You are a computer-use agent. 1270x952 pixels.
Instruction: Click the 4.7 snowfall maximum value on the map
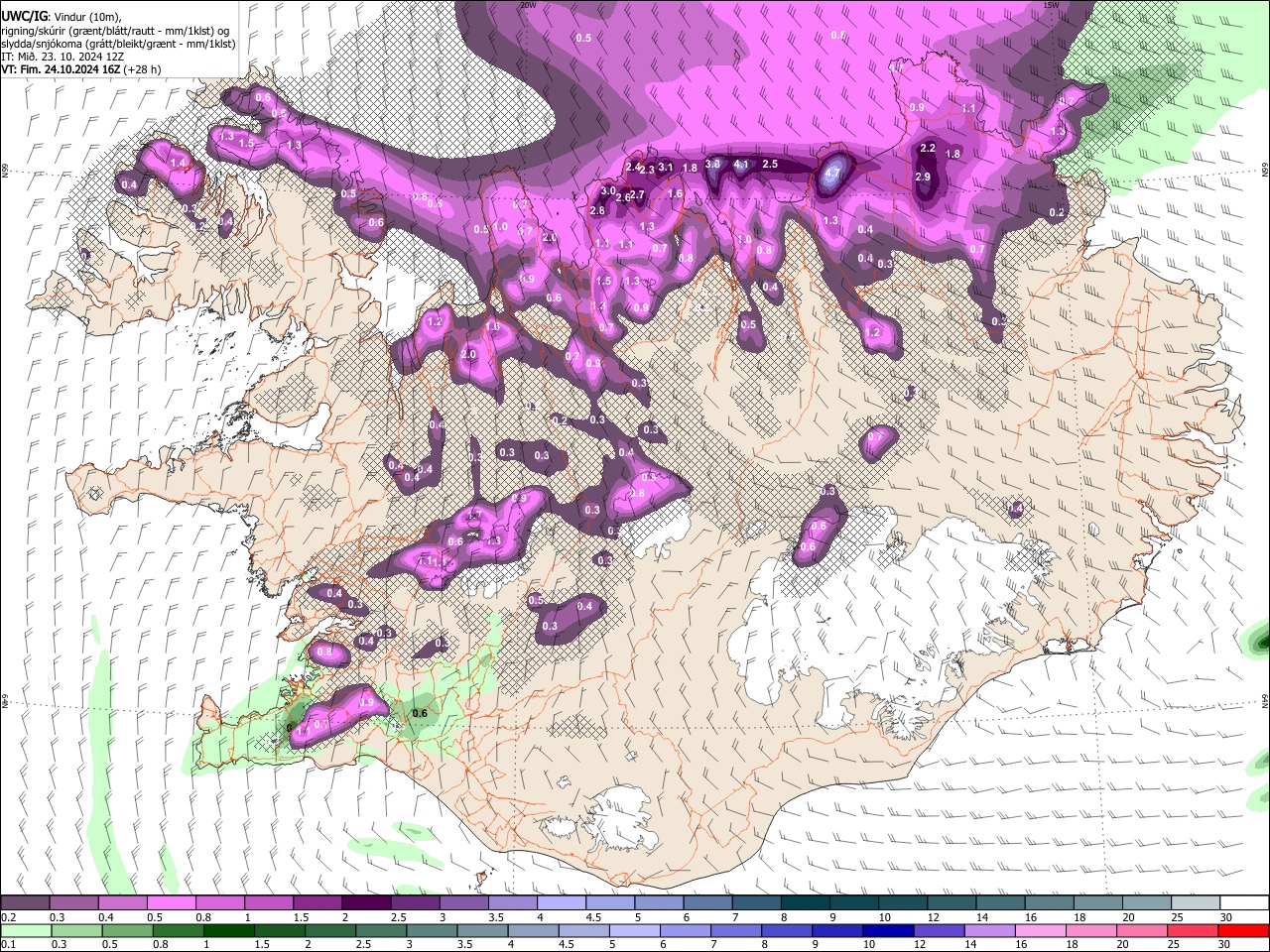coord(832,172)
